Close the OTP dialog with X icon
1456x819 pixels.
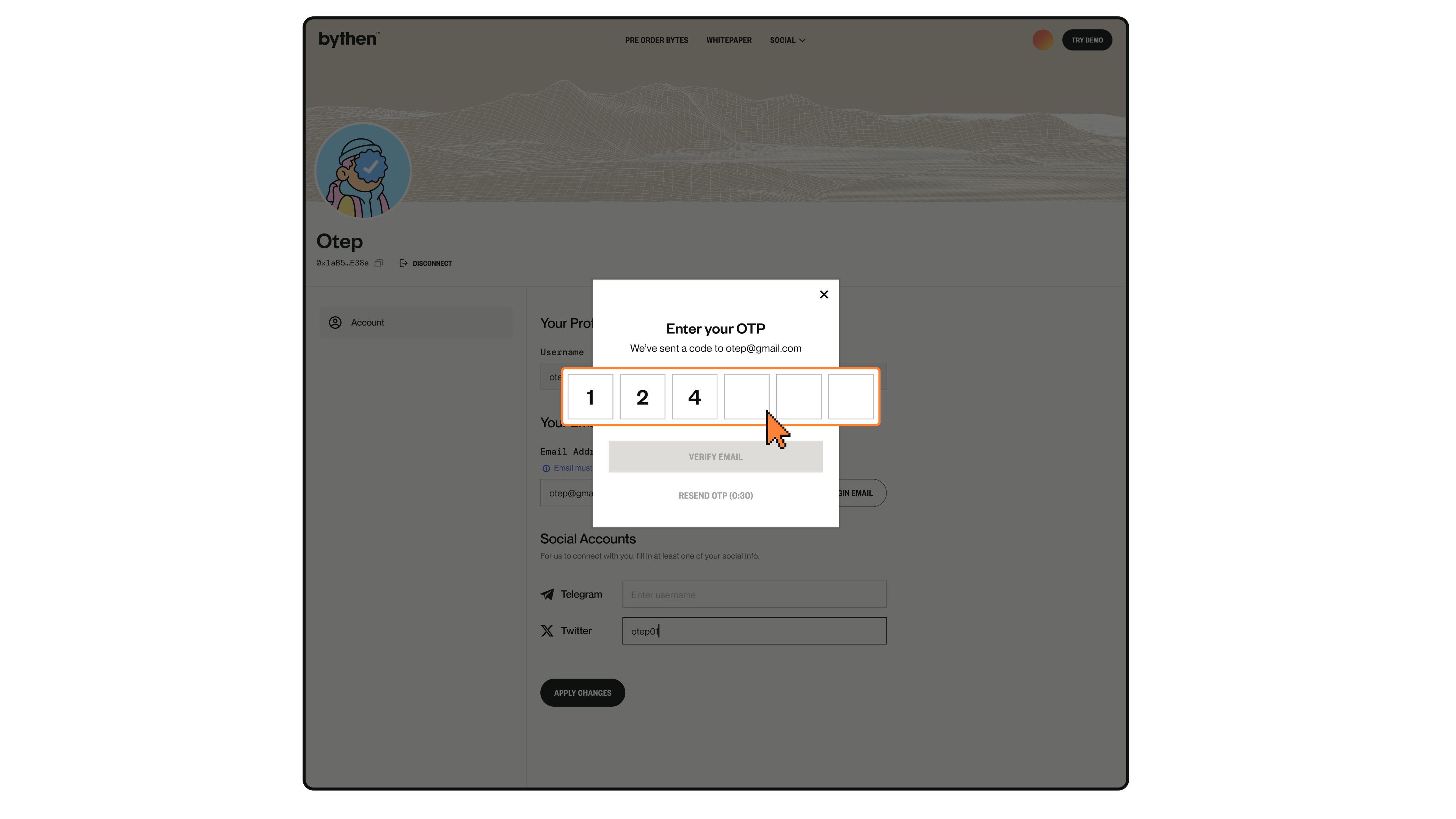click(824, 295)
